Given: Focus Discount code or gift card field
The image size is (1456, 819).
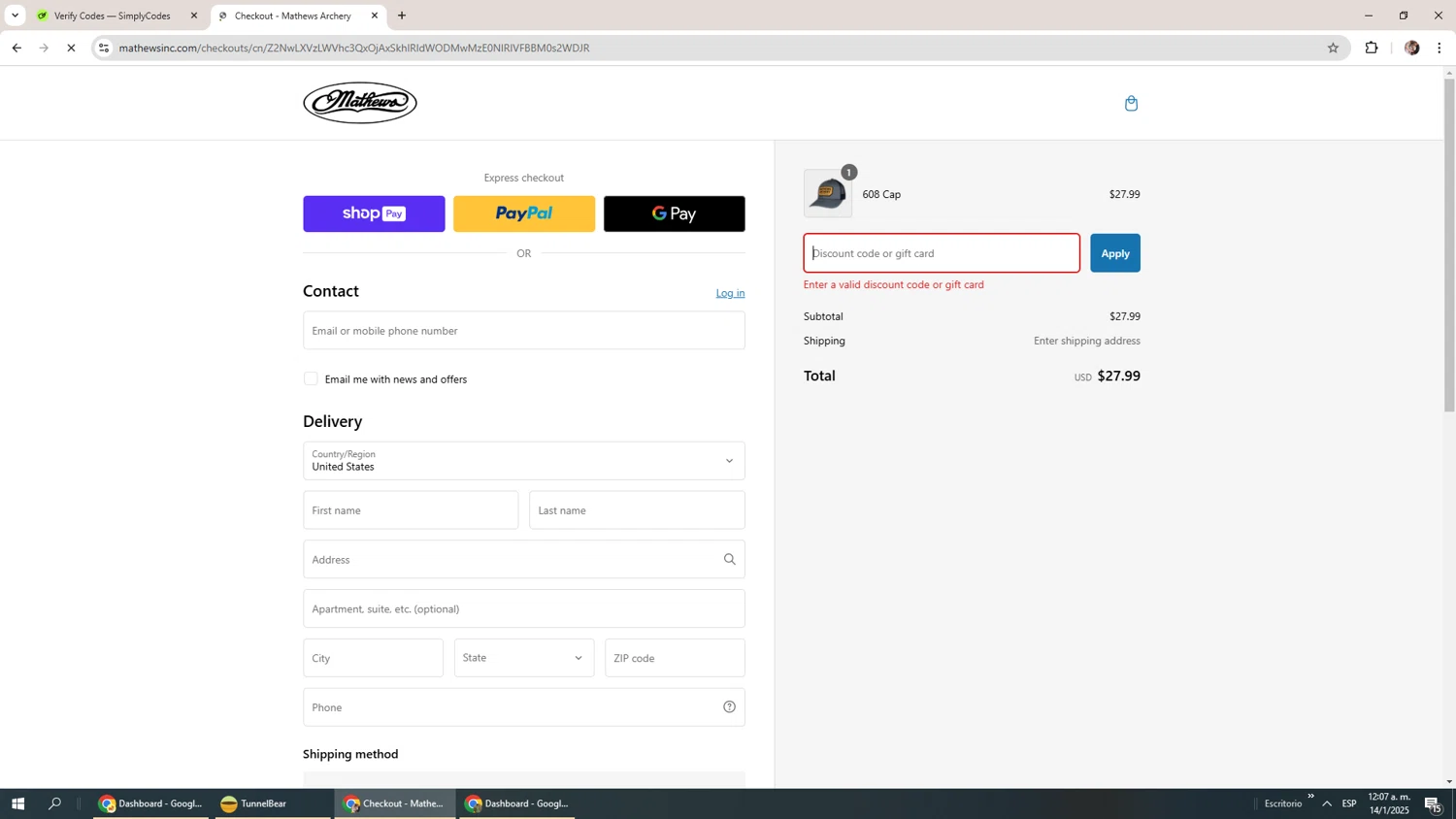Looking at the screenshot, I should point(942,253).
